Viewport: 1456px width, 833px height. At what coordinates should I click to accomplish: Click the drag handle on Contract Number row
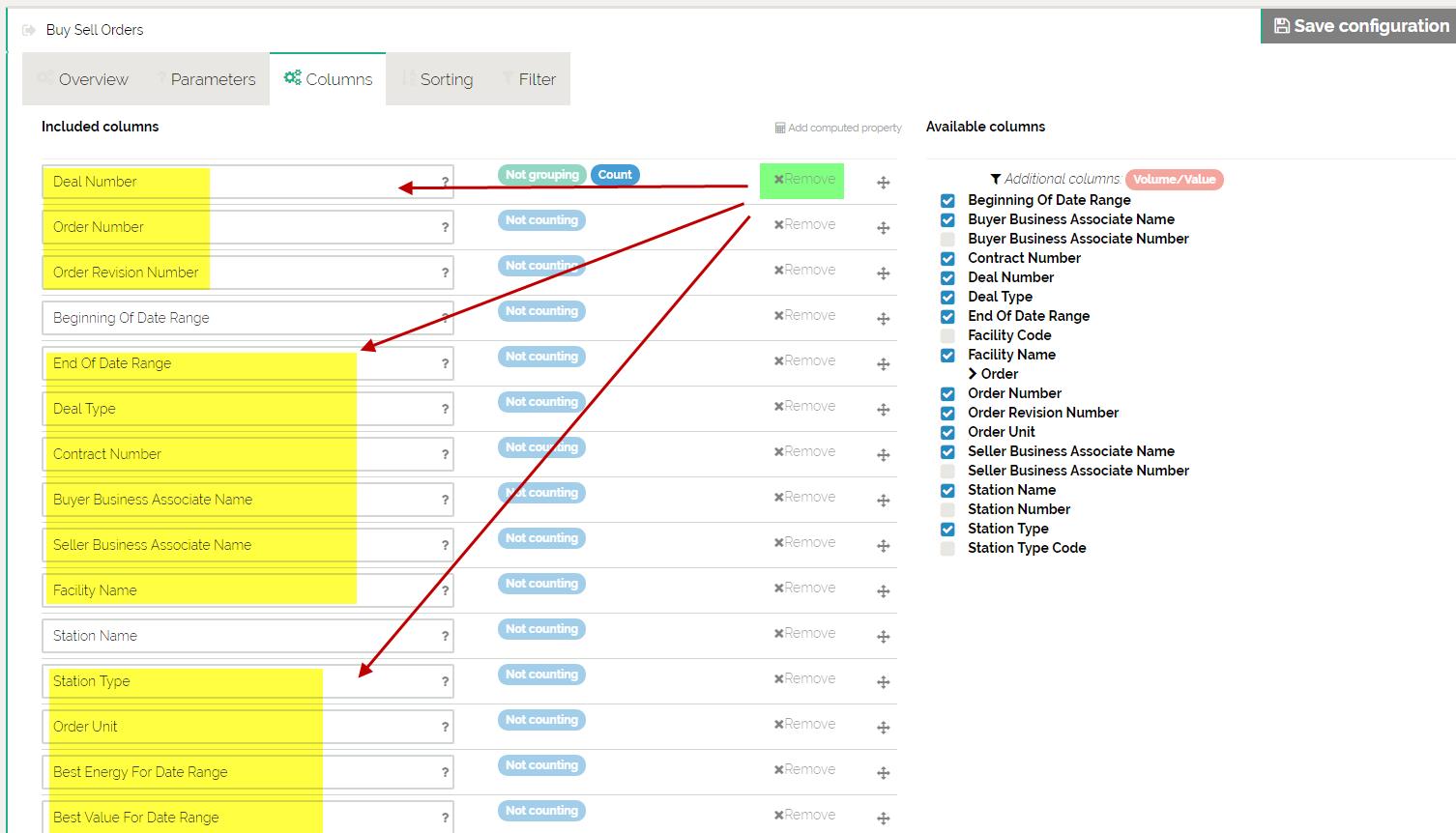pos(883,455)
